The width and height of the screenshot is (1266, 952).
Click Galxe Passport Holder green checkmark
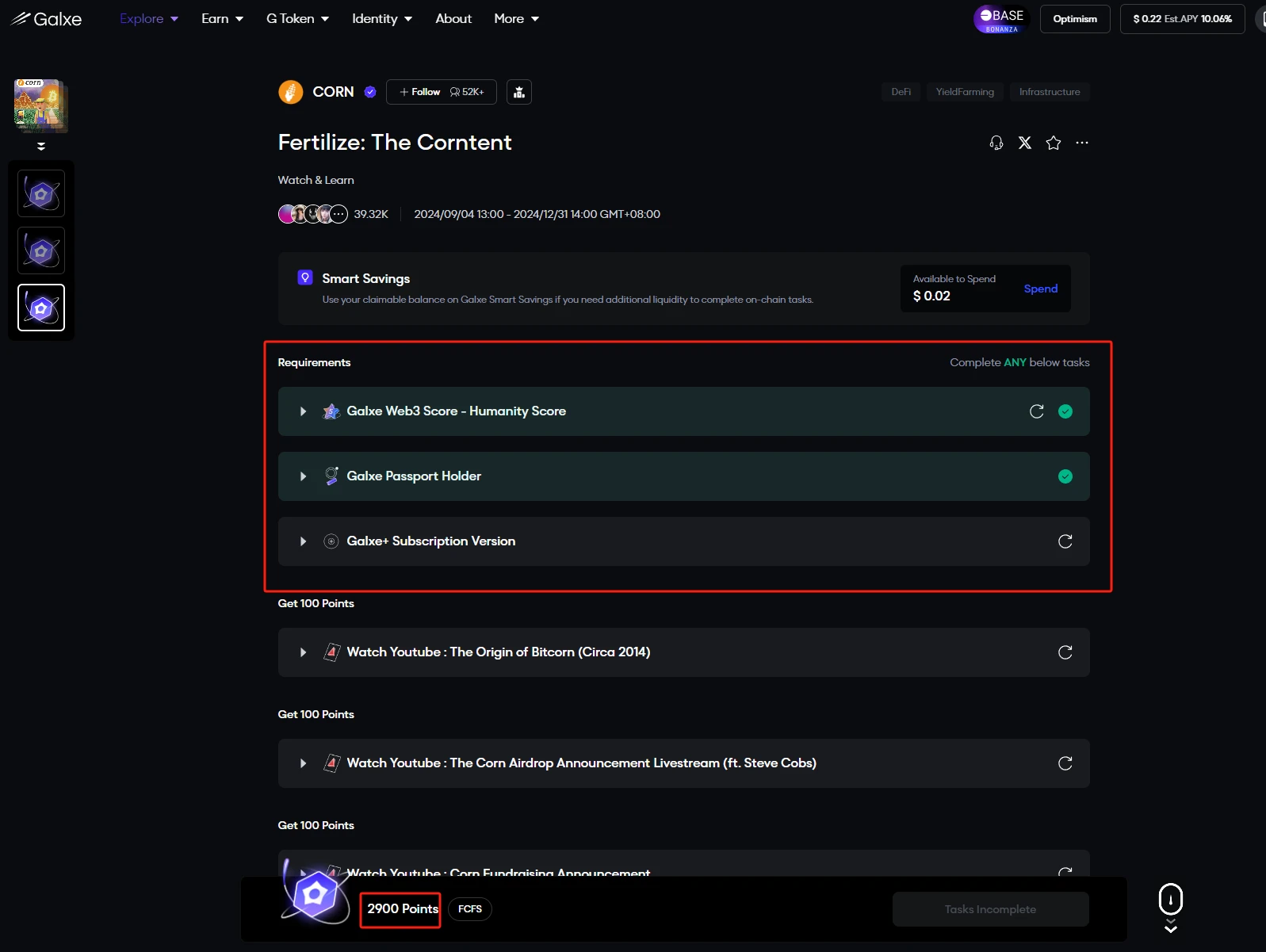(x=1065, y=476)
